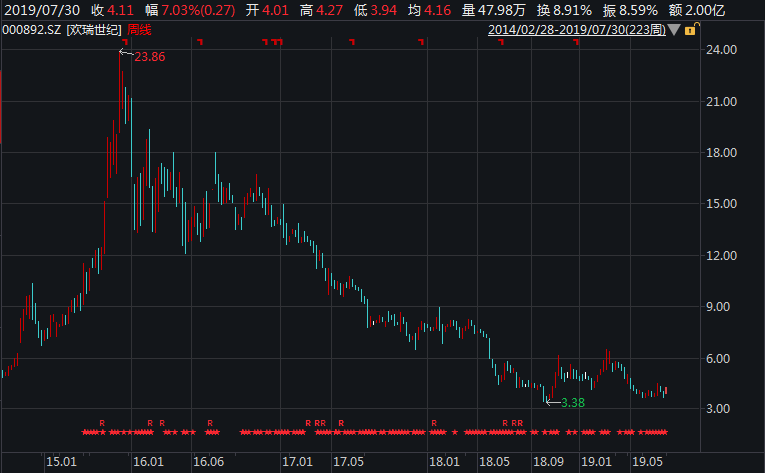Viewport: 765px width, 473px height.
Task: Click the 15.01 label on time axis
Action: (61, 461)
